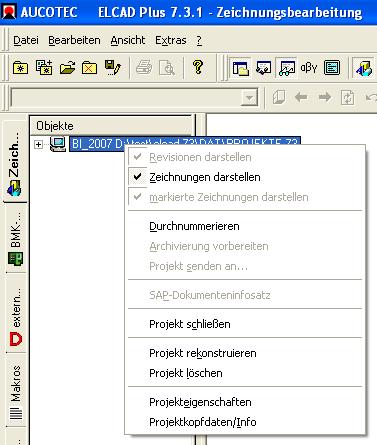
Task: Click the greyed-out printer icon
Action: 144,68
